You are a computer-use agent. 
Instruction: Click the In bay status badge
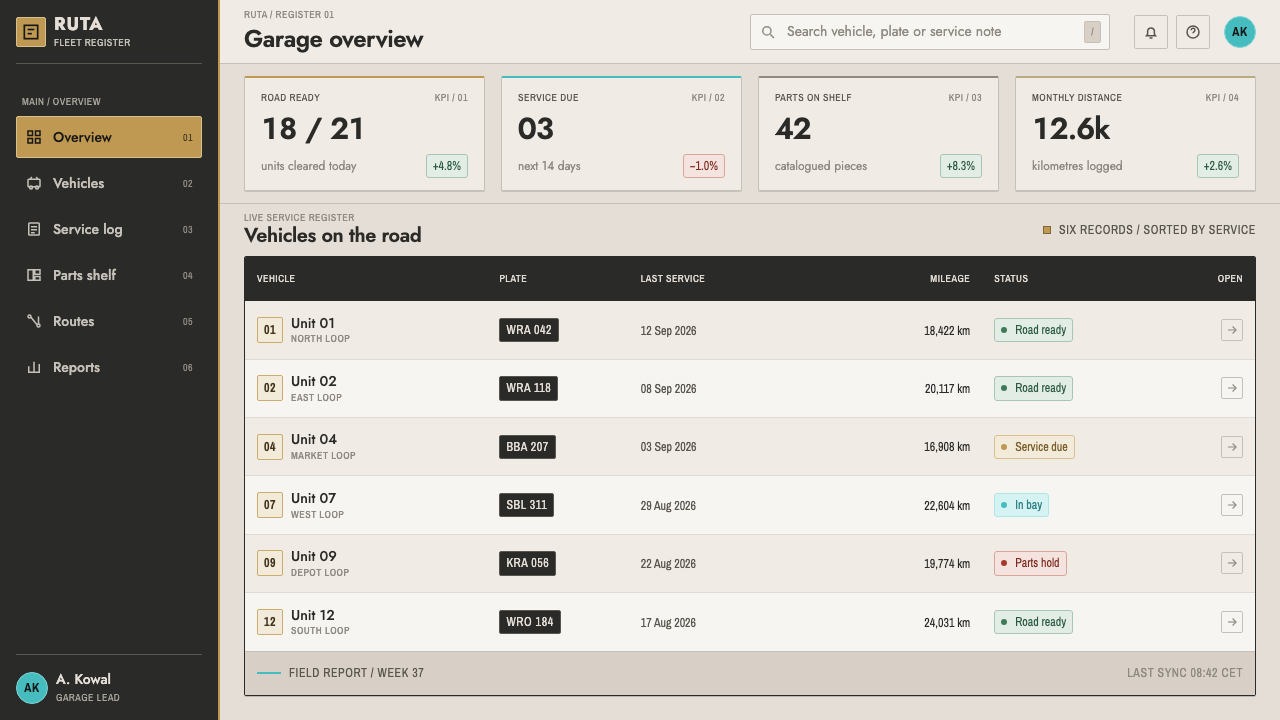tap(1021, 505)
